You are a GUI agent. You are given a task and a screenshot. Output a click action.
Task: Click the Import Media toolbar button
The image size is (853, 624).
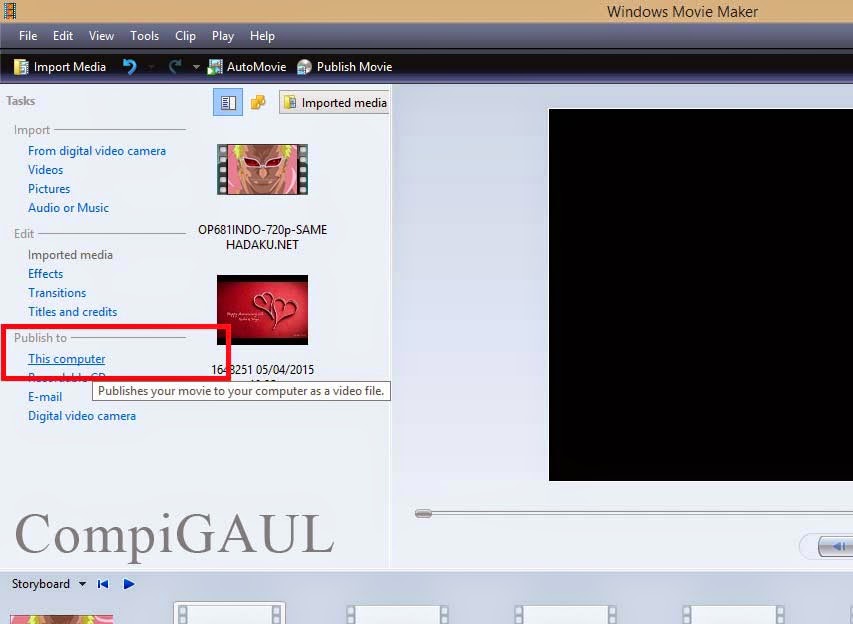point(60,67)
